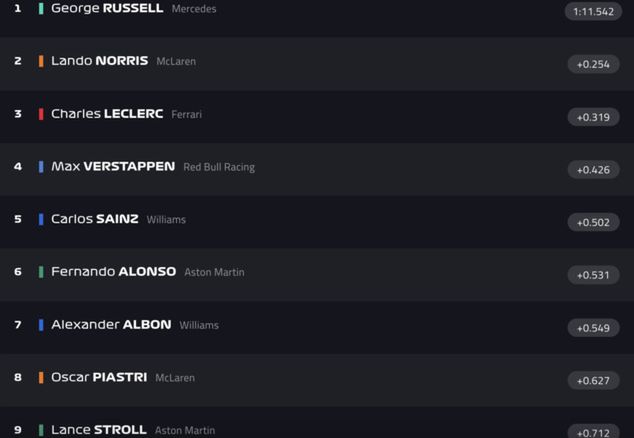Click Leclerc's red team color bar

coord(41,114)
